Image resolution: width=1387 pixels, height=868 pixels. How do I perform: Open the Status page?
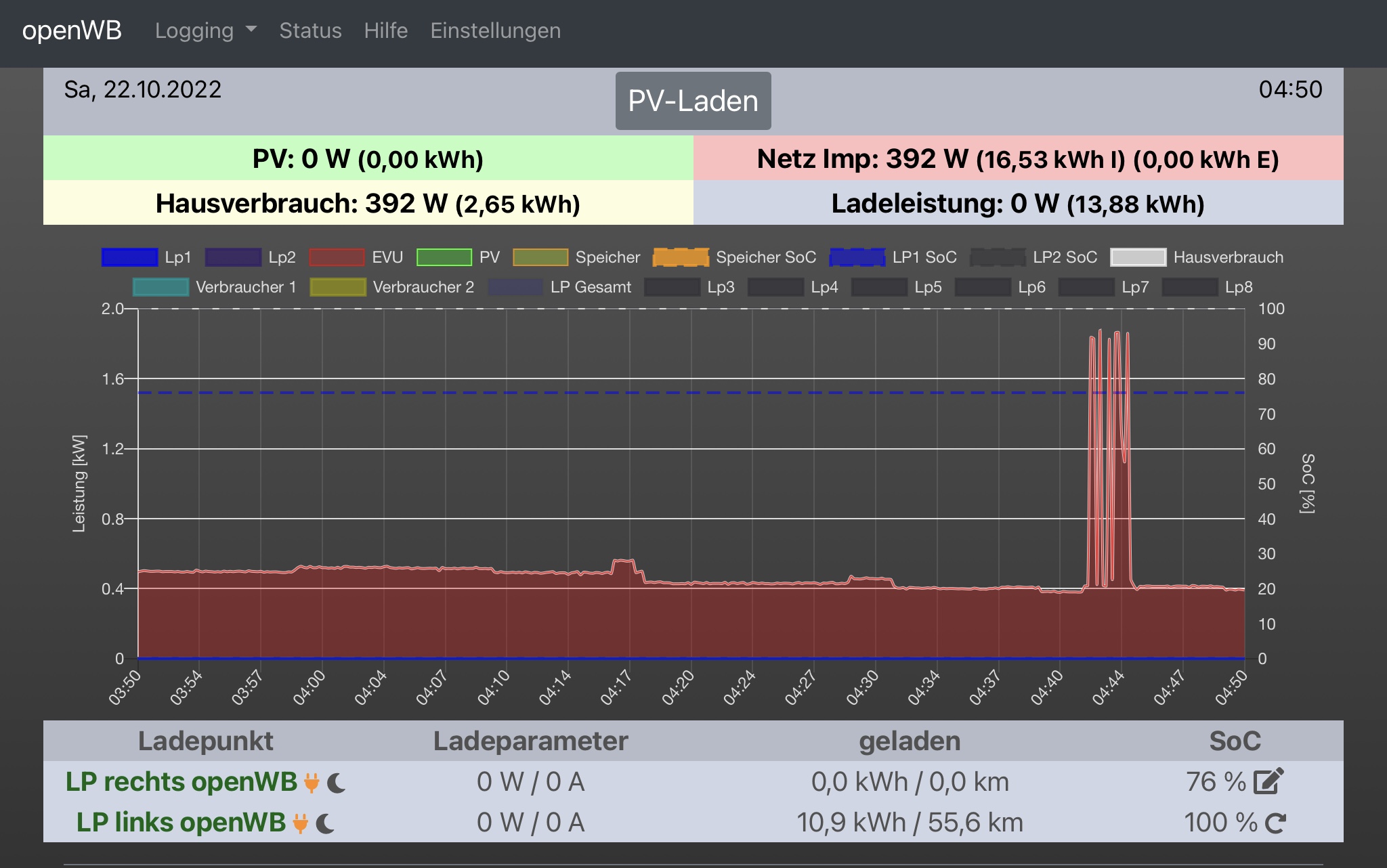(310, 30)
